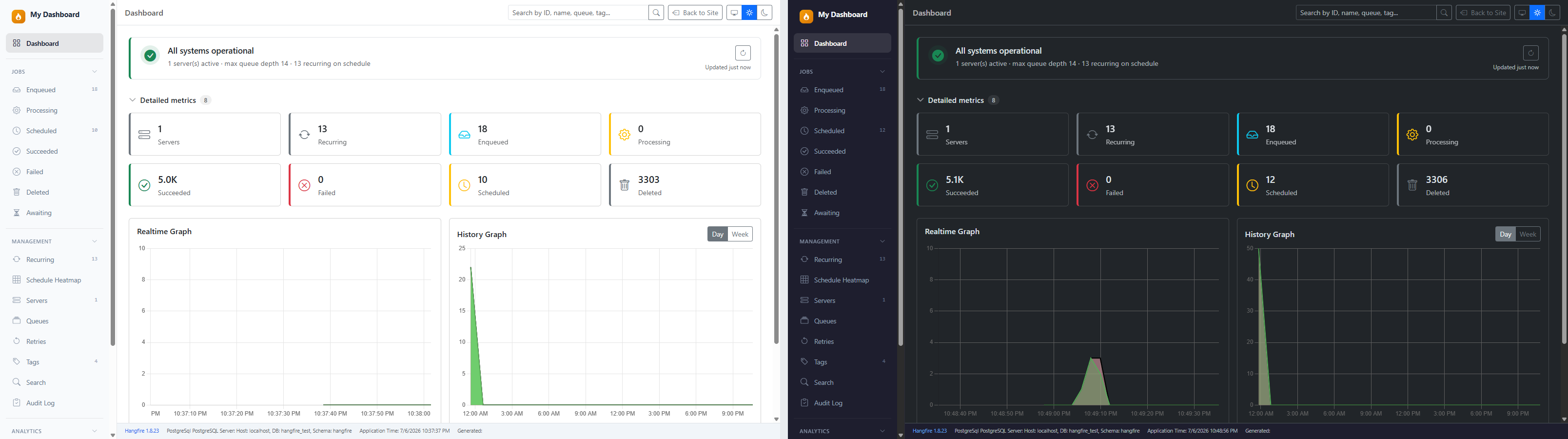Screen dimensions: 1568x439
Task: Click the Enqueued inbox icon in light sidebar
Action: [17, 90]
